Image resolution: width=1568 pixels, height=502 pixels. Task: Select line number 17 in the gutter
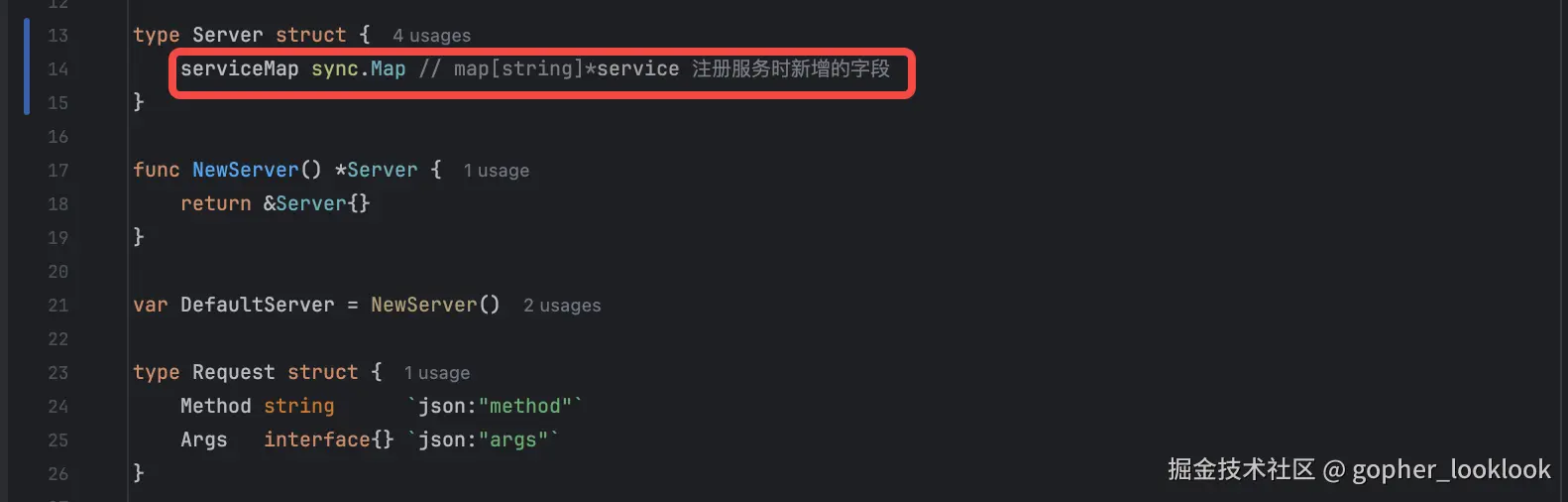click(57, 171)
